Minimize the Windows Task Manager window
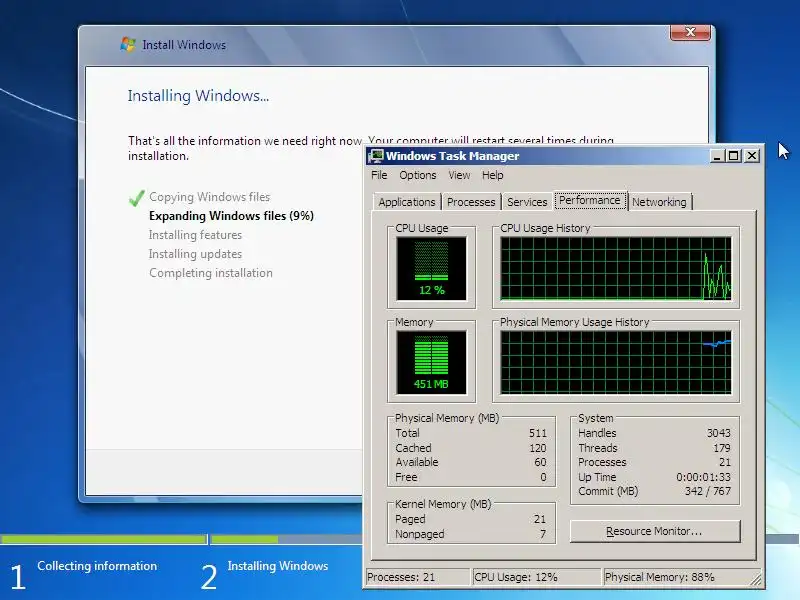 click(717, 156)
